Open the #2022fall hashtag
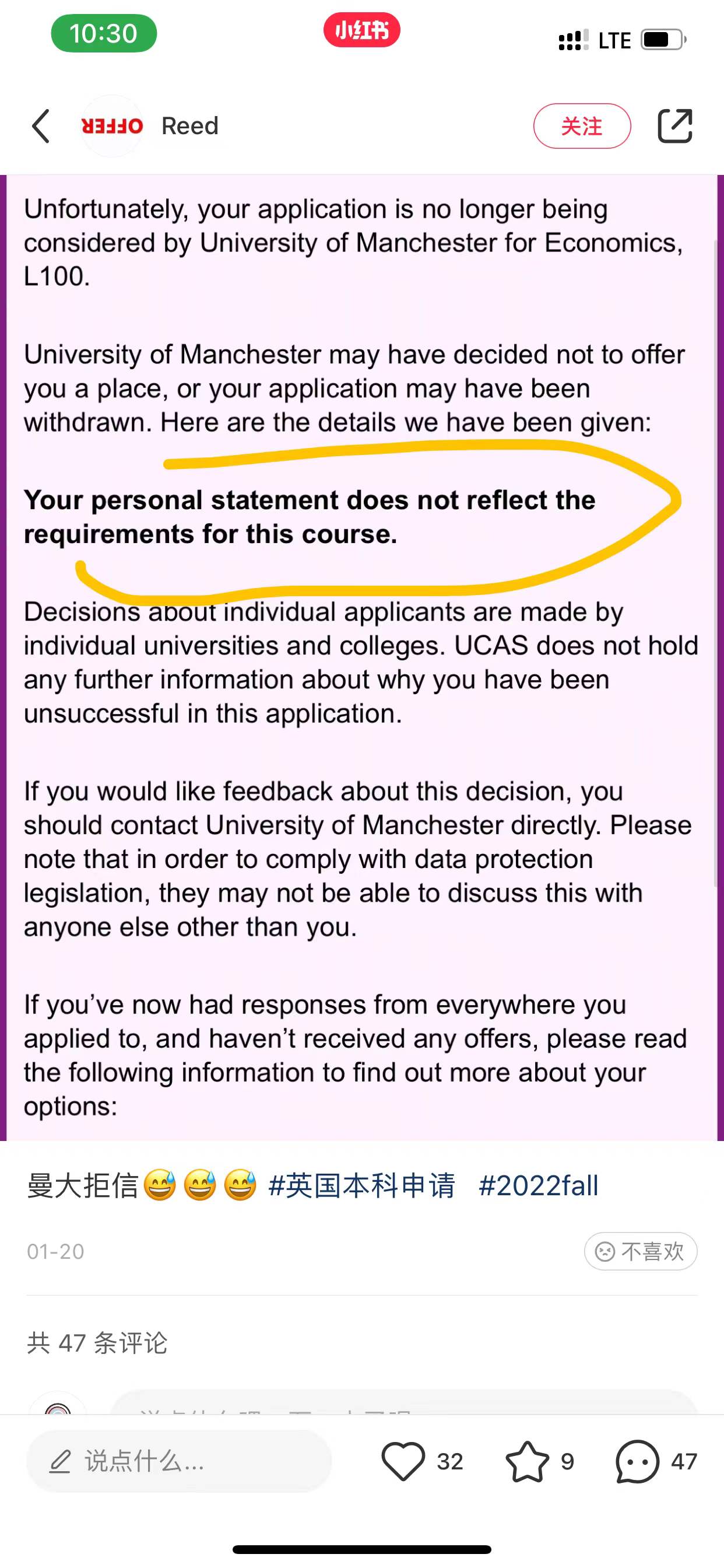Screen dimensions: 724x1568 (539, 1186)
